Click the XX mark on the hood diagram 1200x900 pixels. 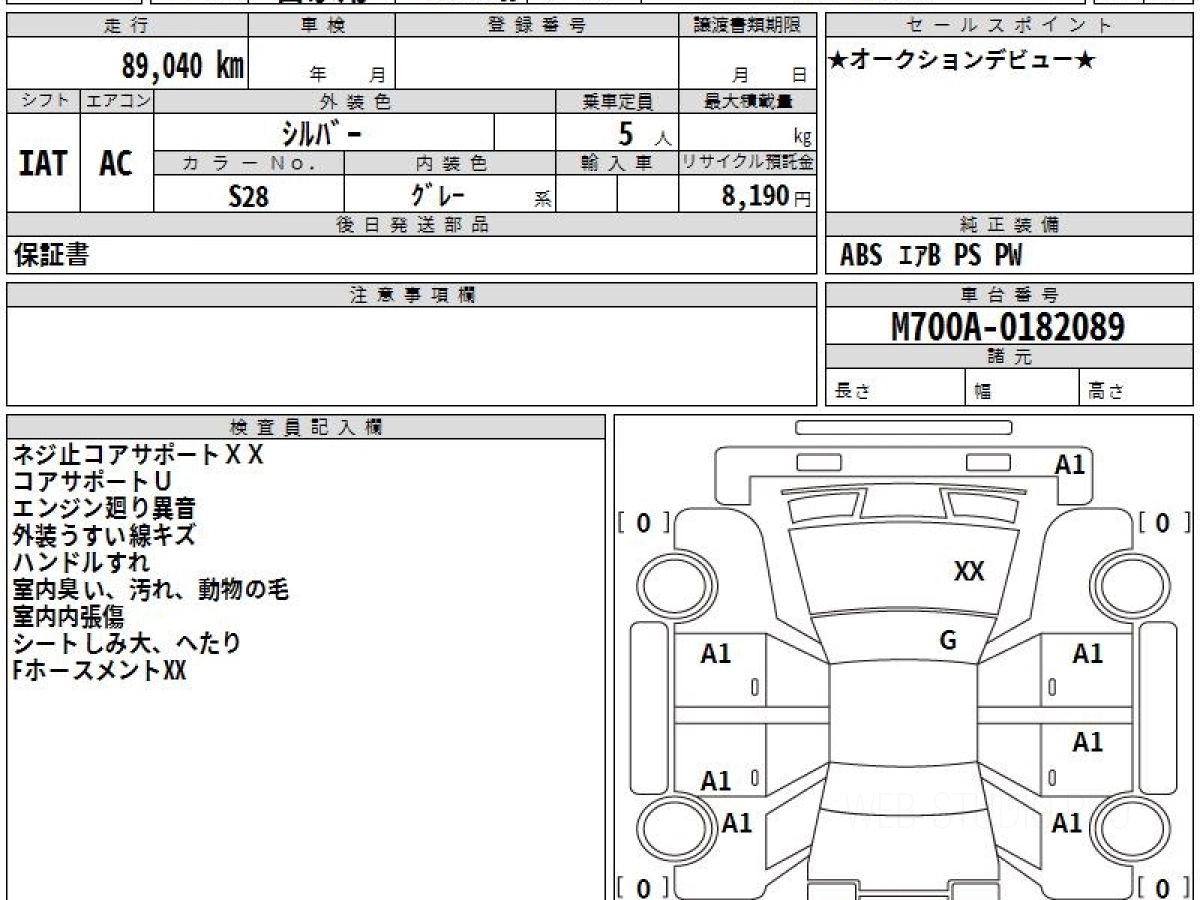click(x=969, y=571)
